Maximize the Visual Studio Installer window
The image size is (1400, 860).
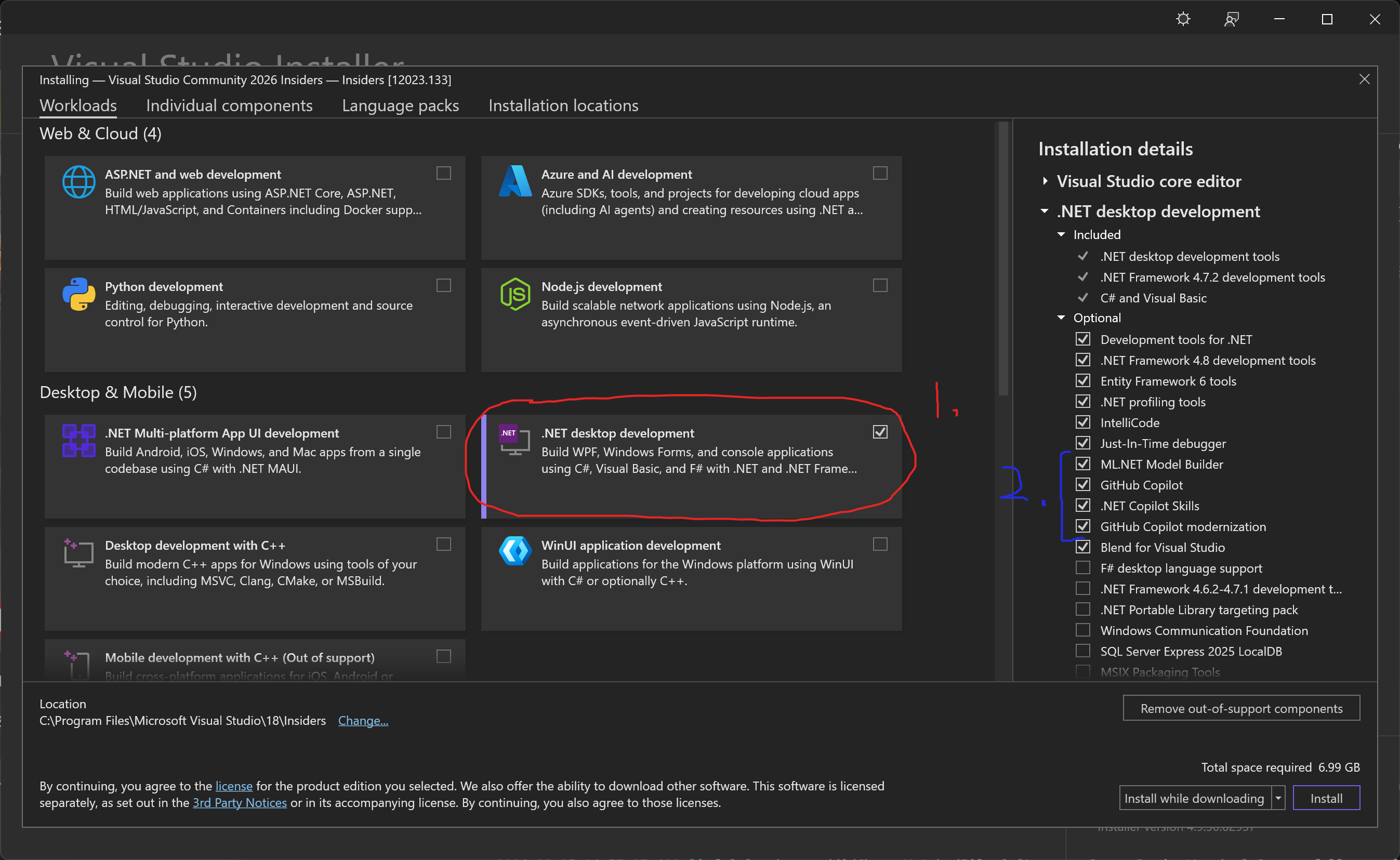1327,19
